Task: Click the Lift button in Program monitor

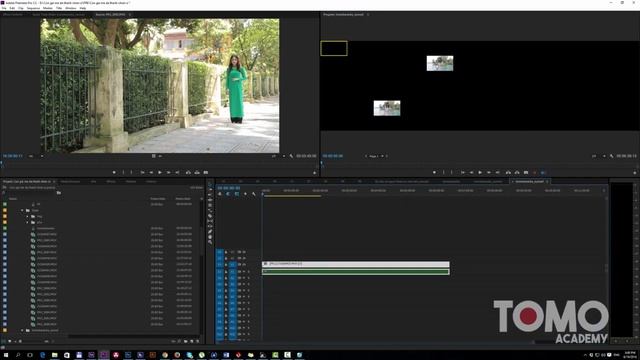Action: 508,172
